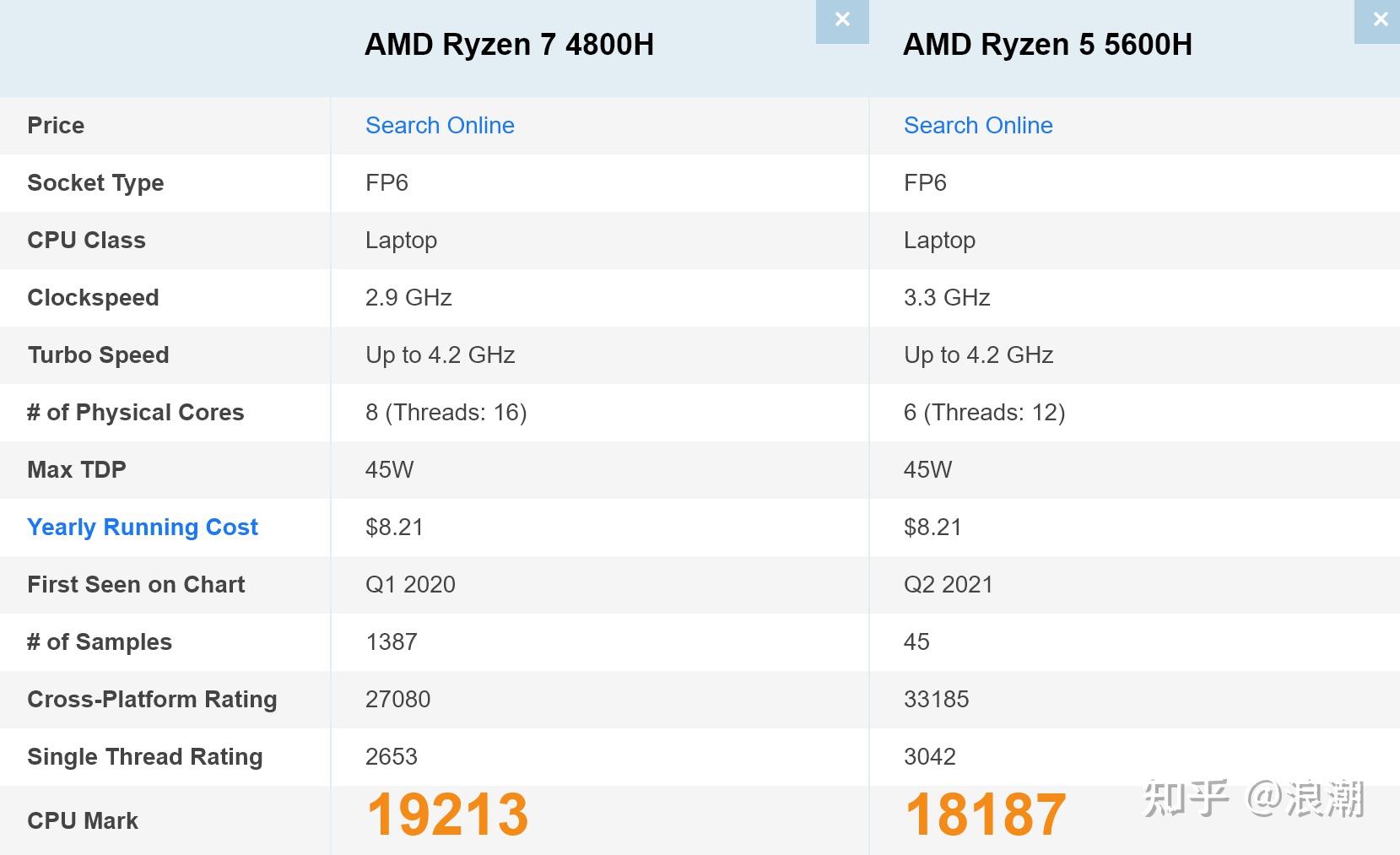Click the Turbo Speed row label
The width and height of the screenshot is (1400, 855).
pos(98,354)
